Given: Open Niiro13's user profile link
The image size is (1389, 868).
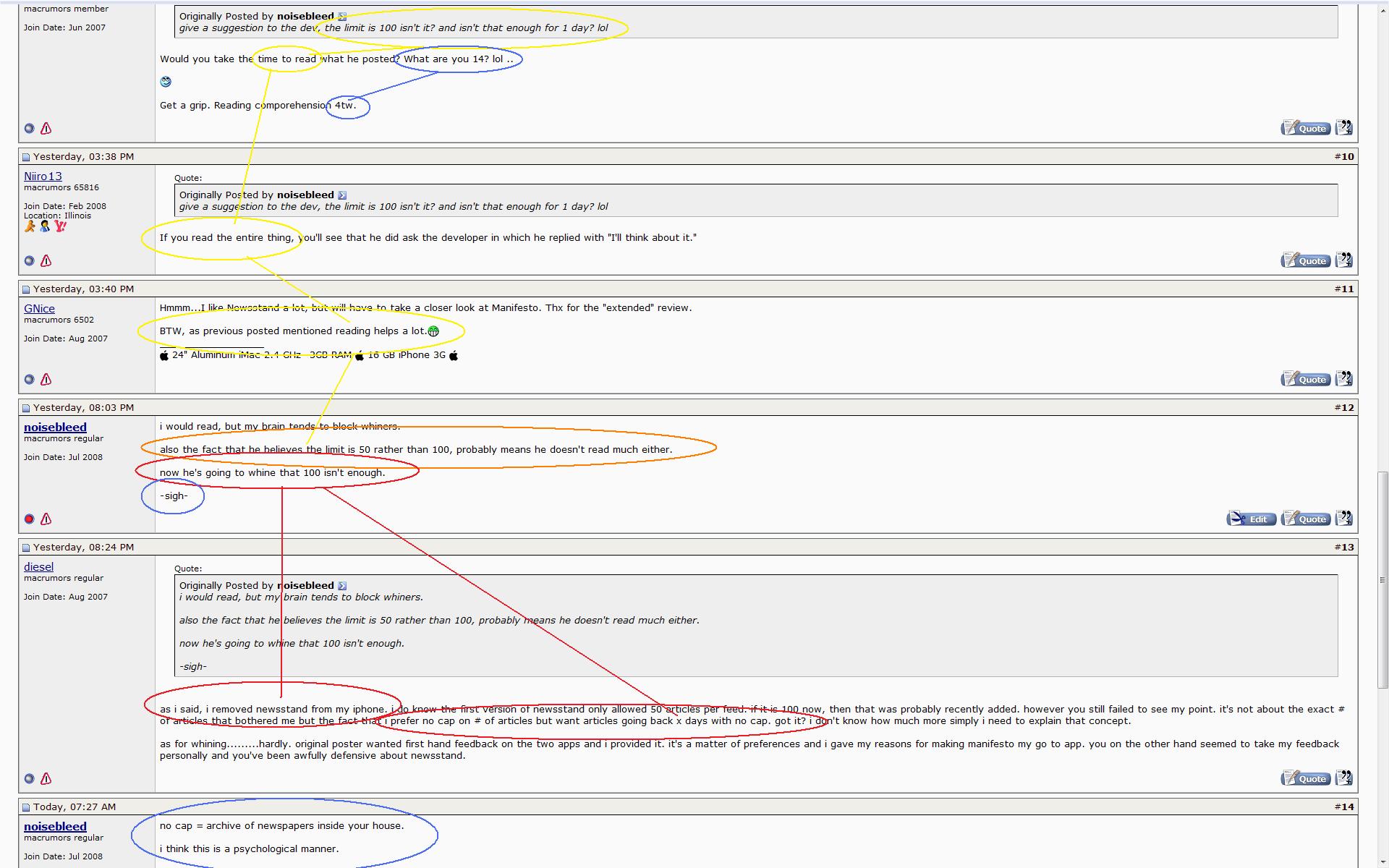Looking at the screenshot, I should tap(43, 176).
